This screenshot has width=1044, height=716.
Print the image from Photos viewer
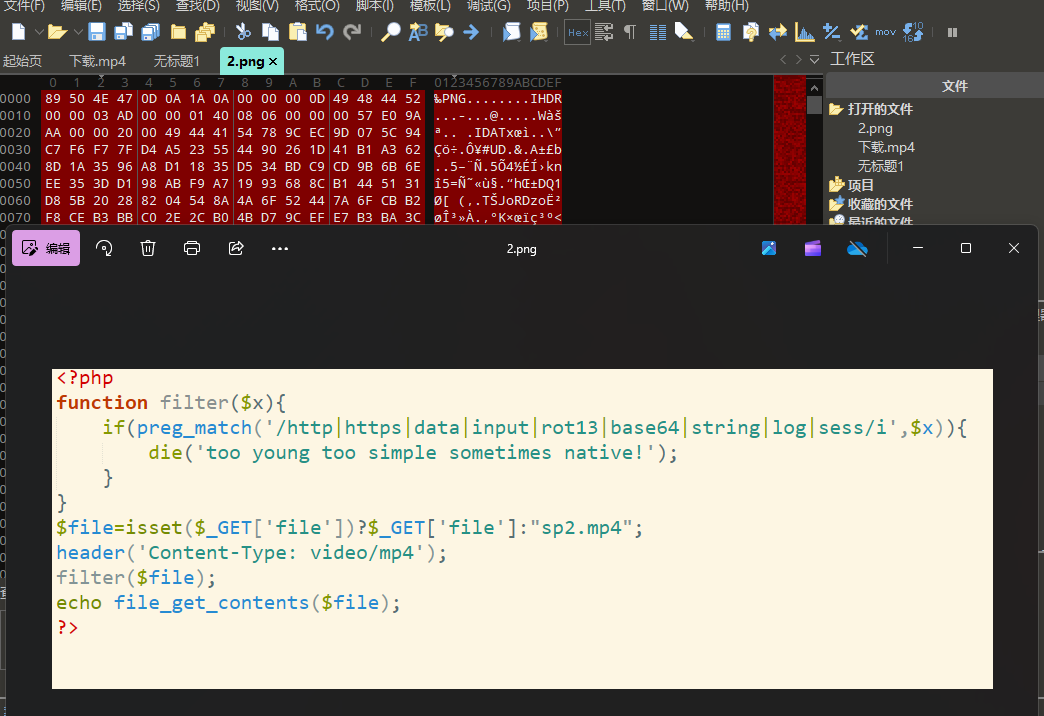192,248
